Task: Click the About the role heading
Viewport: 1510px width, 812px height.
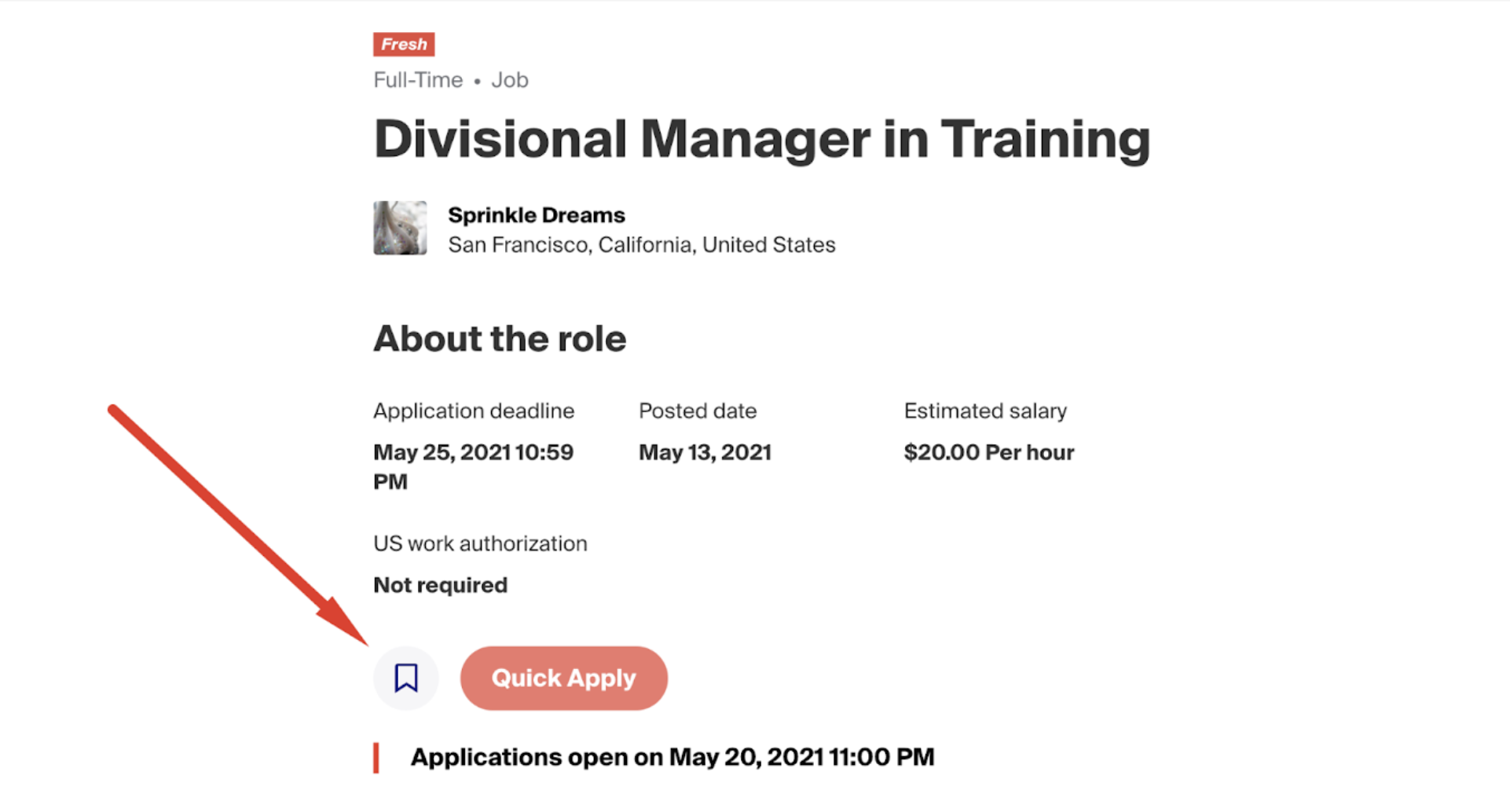Action: pos(500,338)
